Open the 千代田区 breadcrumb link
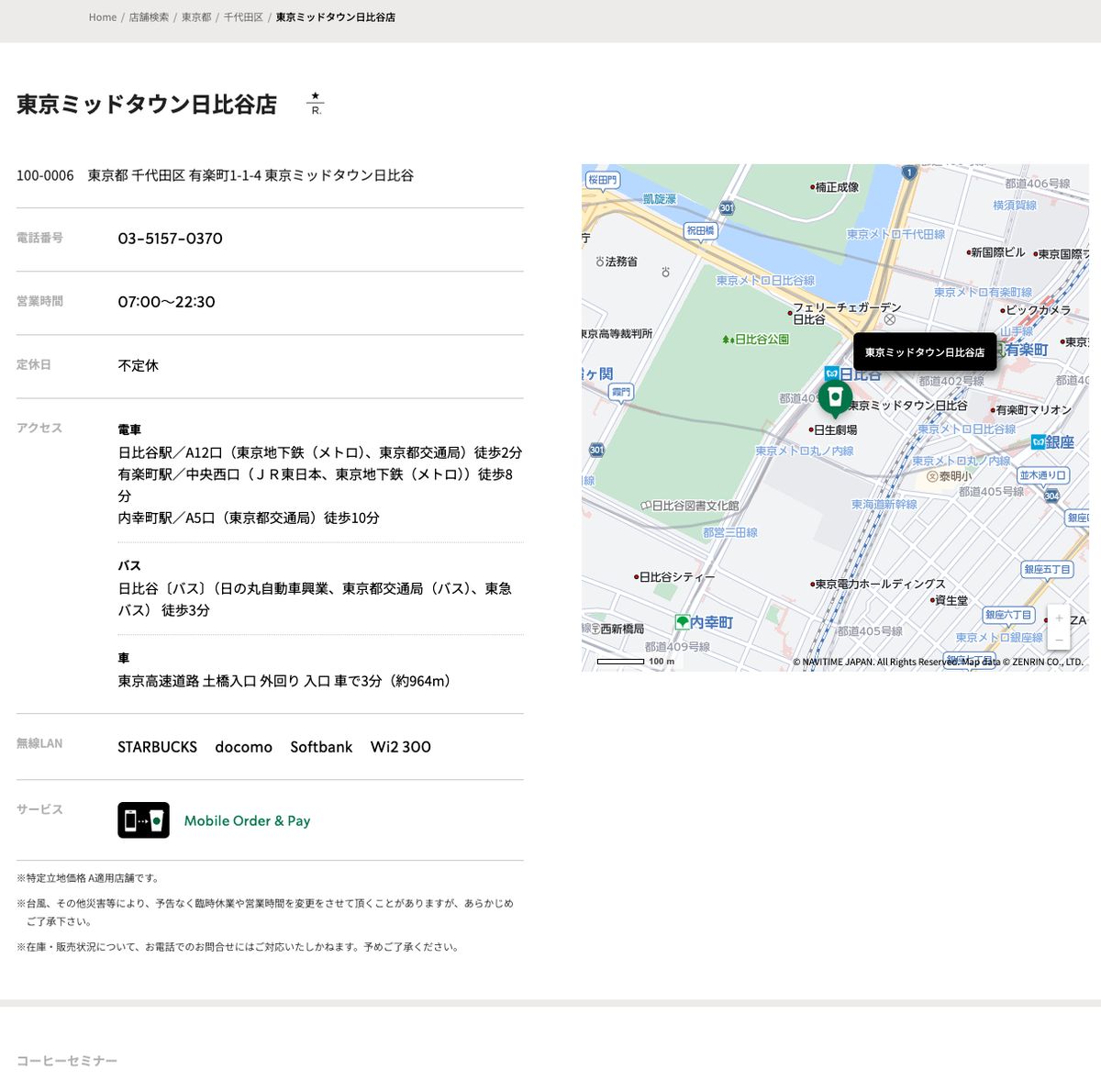The height and width of the screenshot is (1092, 1101). [243, 17]
